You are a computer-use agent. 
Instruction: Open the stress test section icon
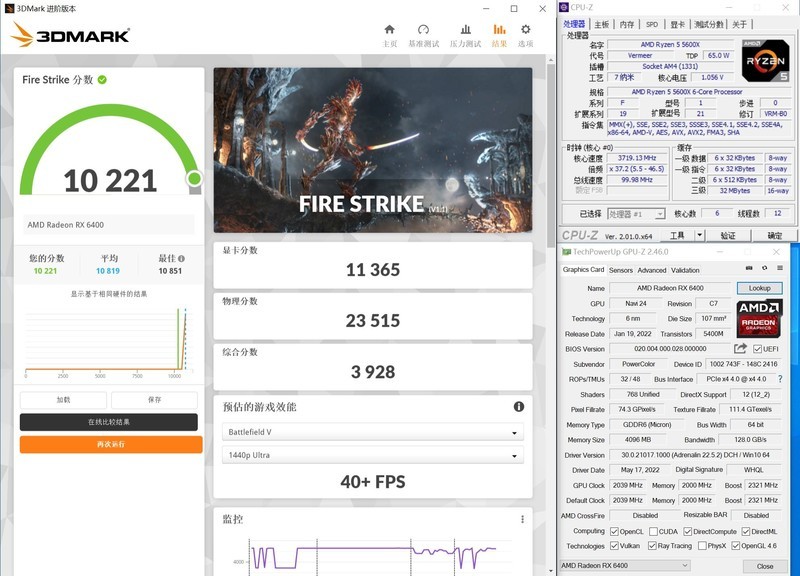pos(468,33)
